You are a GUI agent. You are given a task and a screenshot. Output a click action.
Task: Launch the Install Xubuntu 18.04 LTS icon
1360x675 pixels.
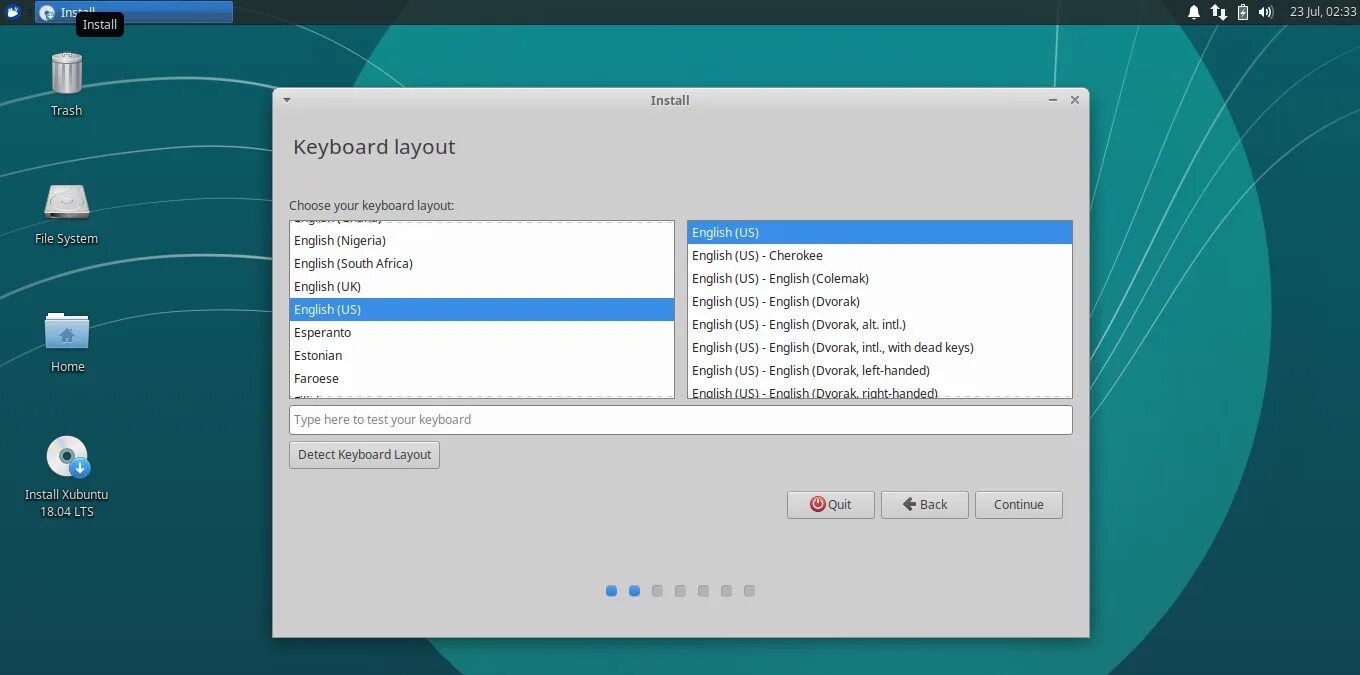click(66, 455)
